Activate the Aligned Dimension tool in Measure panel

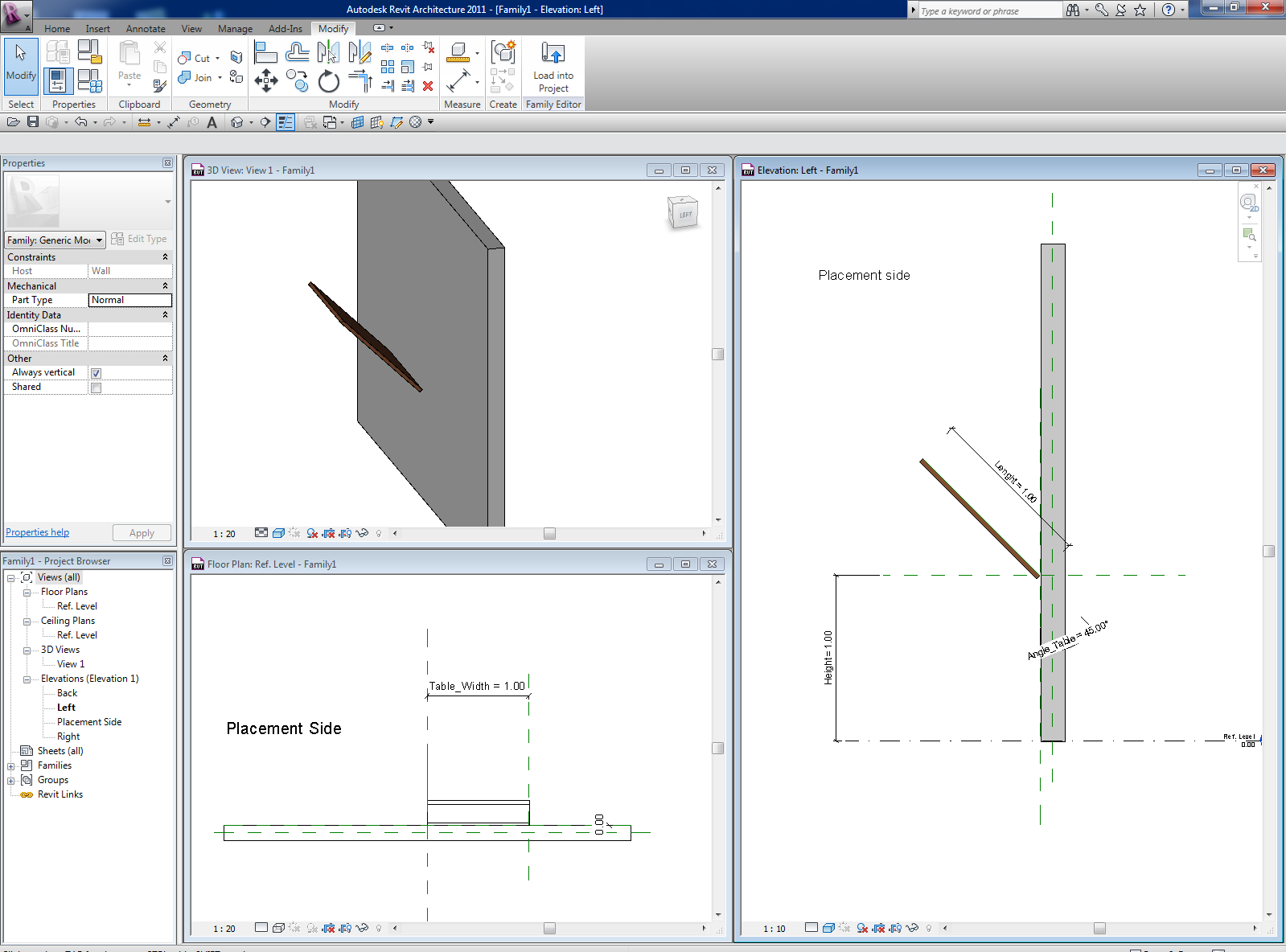point(458,80)
